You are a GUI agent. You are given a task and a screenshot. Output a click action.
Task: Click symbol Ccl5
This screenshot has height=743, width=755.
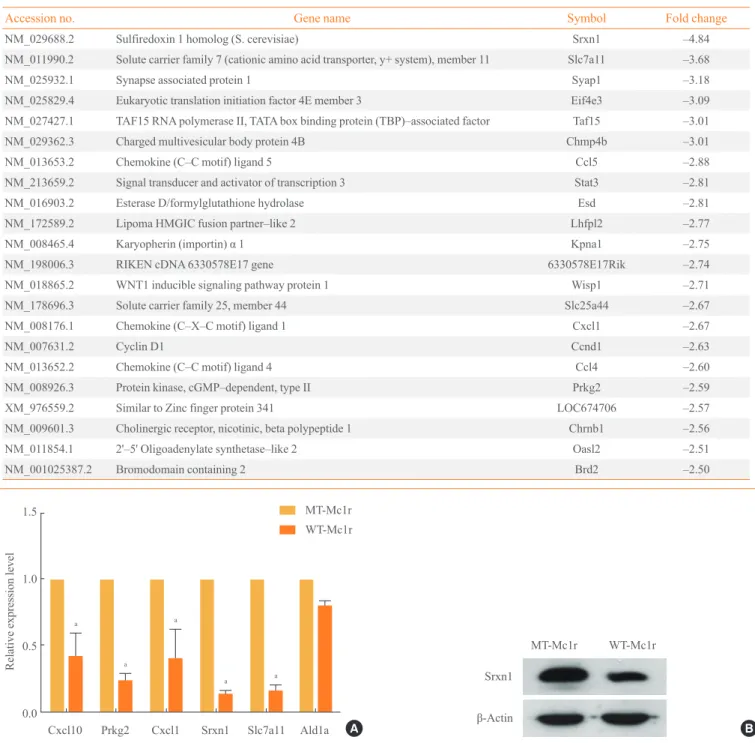(586, 162)
